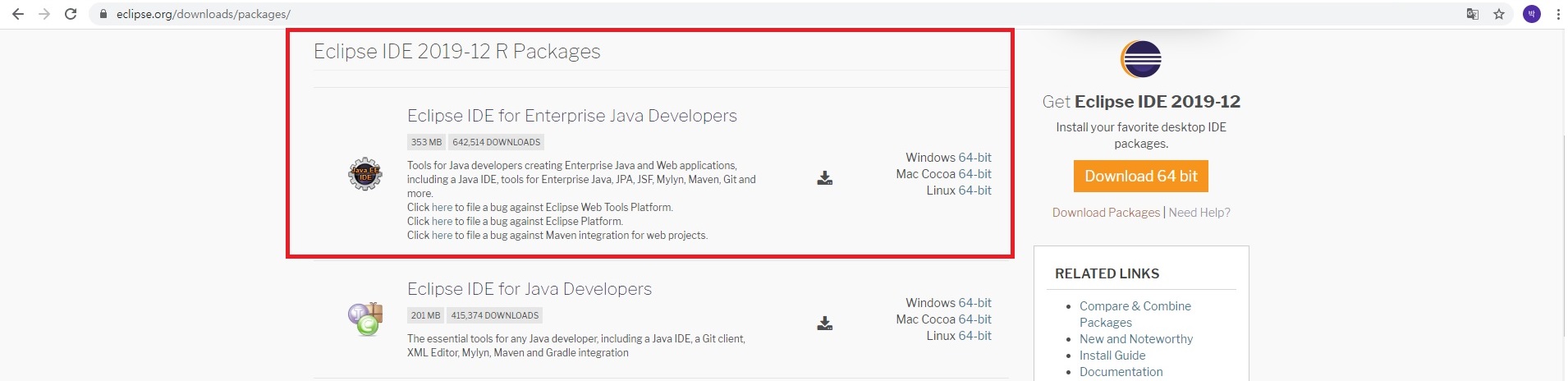Download Mac Cocoa 64-bit Java Developers package
This screenshot has height=381, width=1568.
pyautogui.click(x=974, y=319)
